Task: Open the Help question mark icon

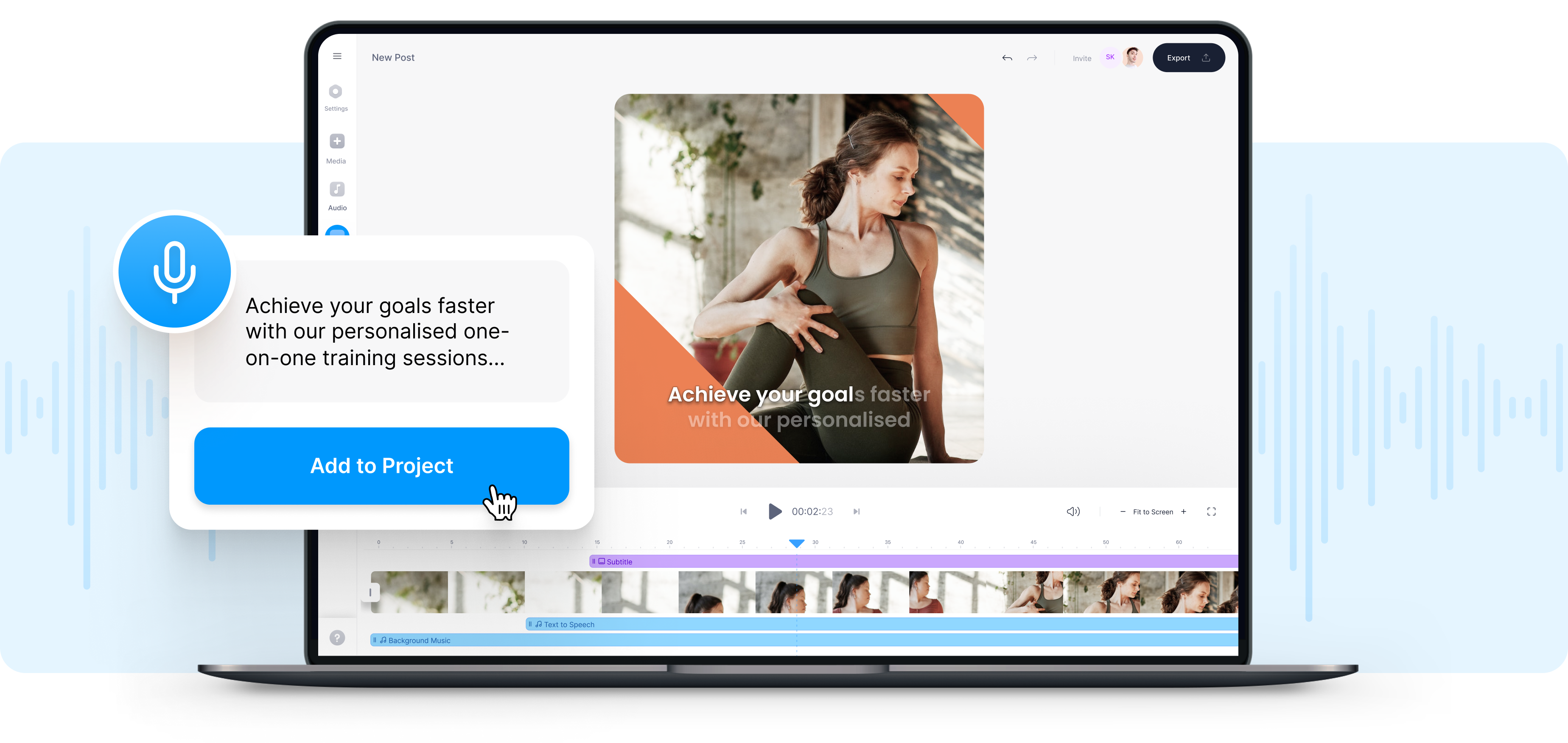Action: [x=337, y=638]
